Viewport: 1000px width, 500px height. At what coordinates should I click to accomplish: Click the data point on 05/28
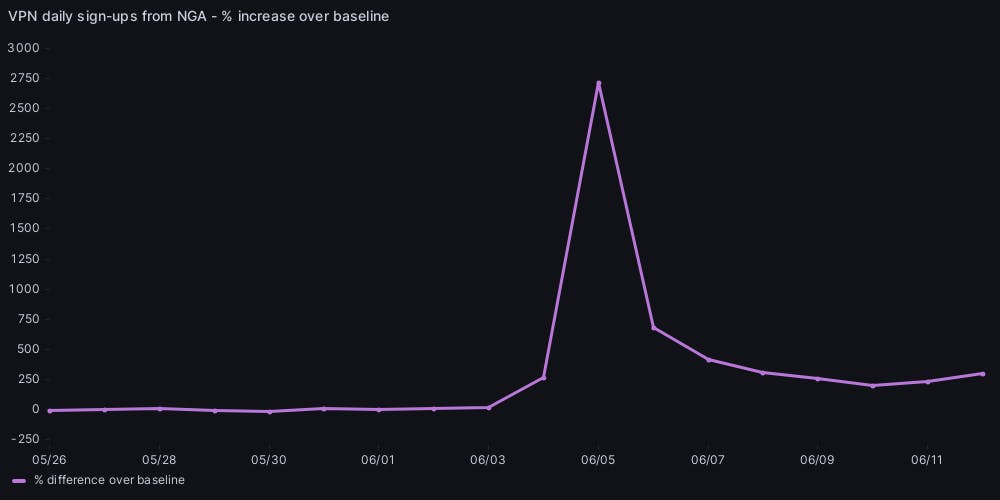(159, 409)
